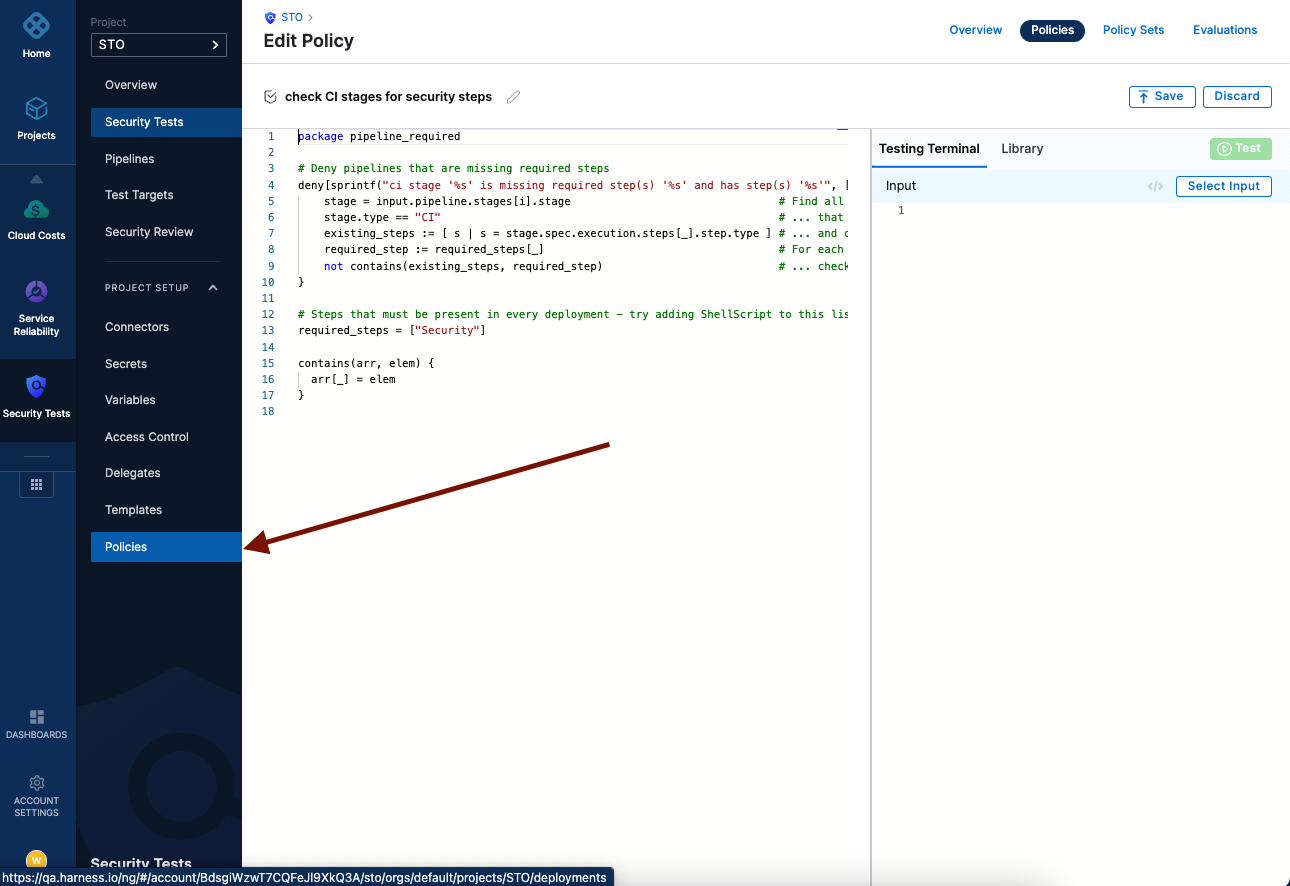The image size is (1290, 886).
Task: Click the green Test button
Action: click(1240, 149)
